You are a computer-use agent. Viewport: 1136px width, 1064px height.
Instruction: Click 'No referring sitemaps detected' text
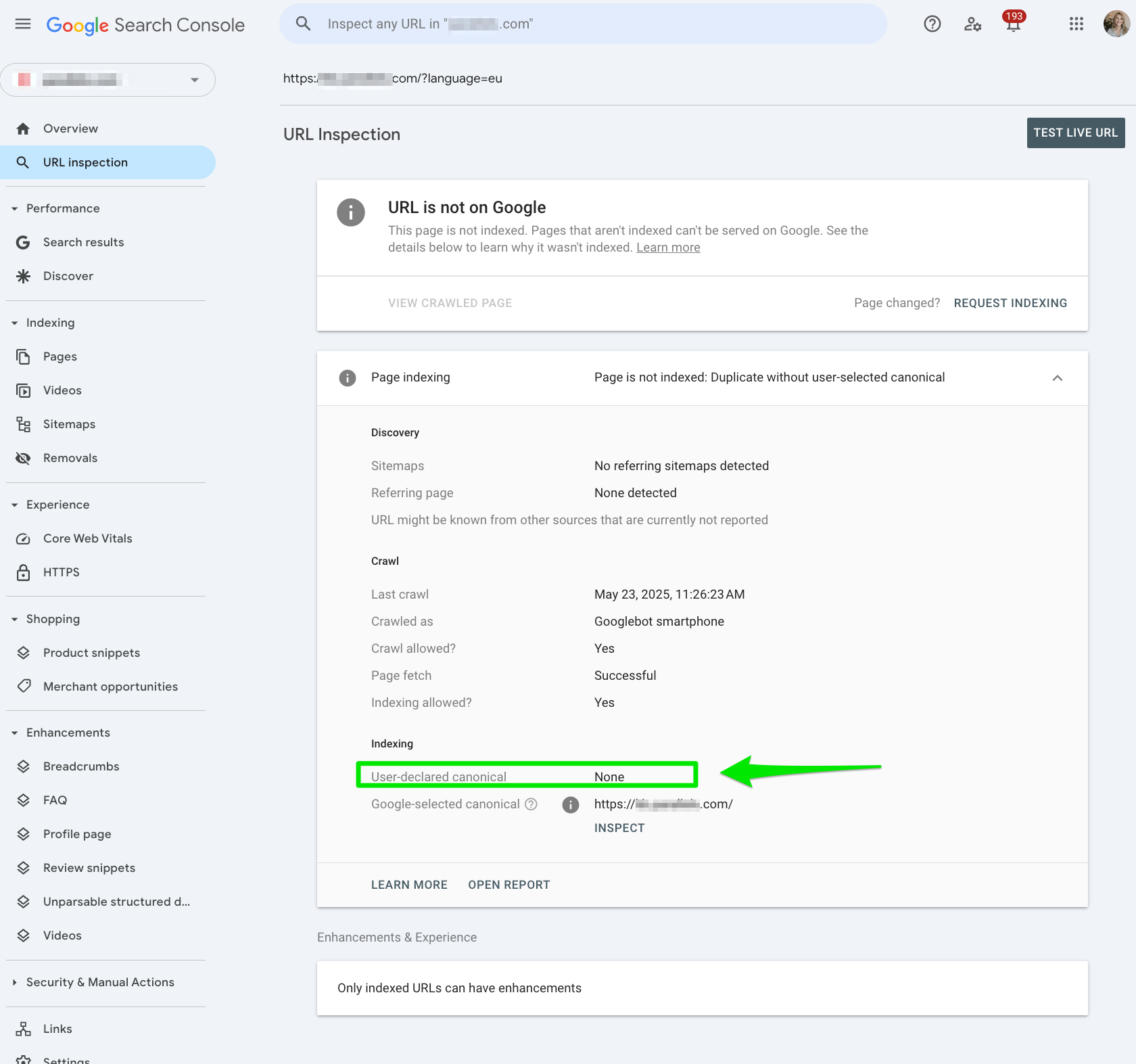click(x=682, y=466)
